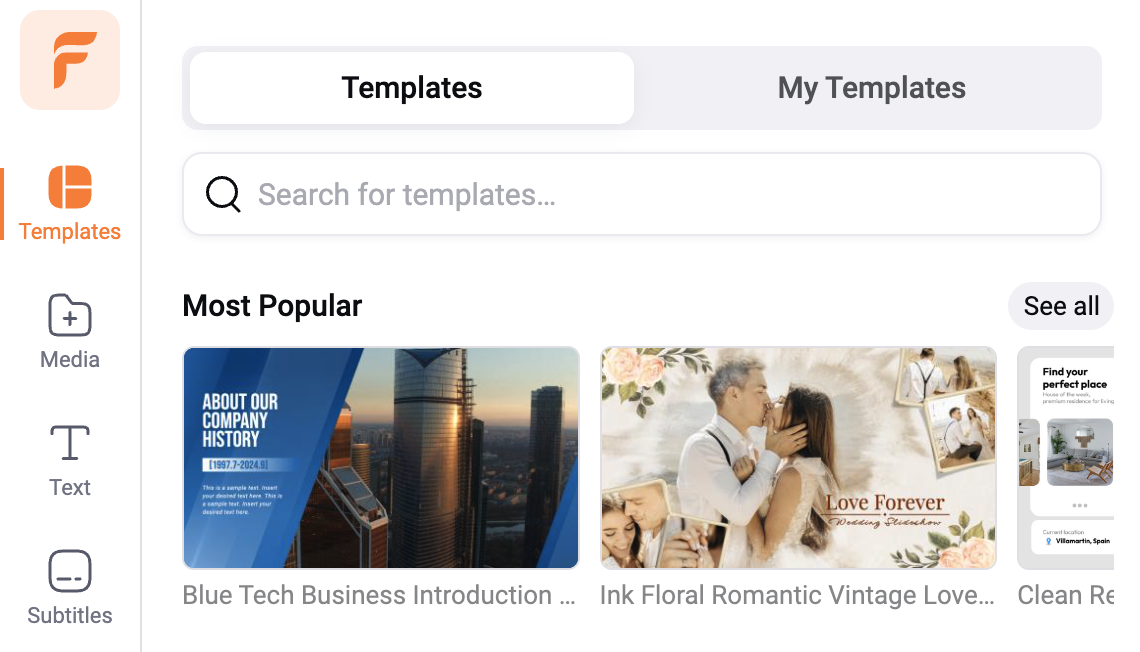
Task: Click the Most Popular section heading
Action: pos(272,306)
